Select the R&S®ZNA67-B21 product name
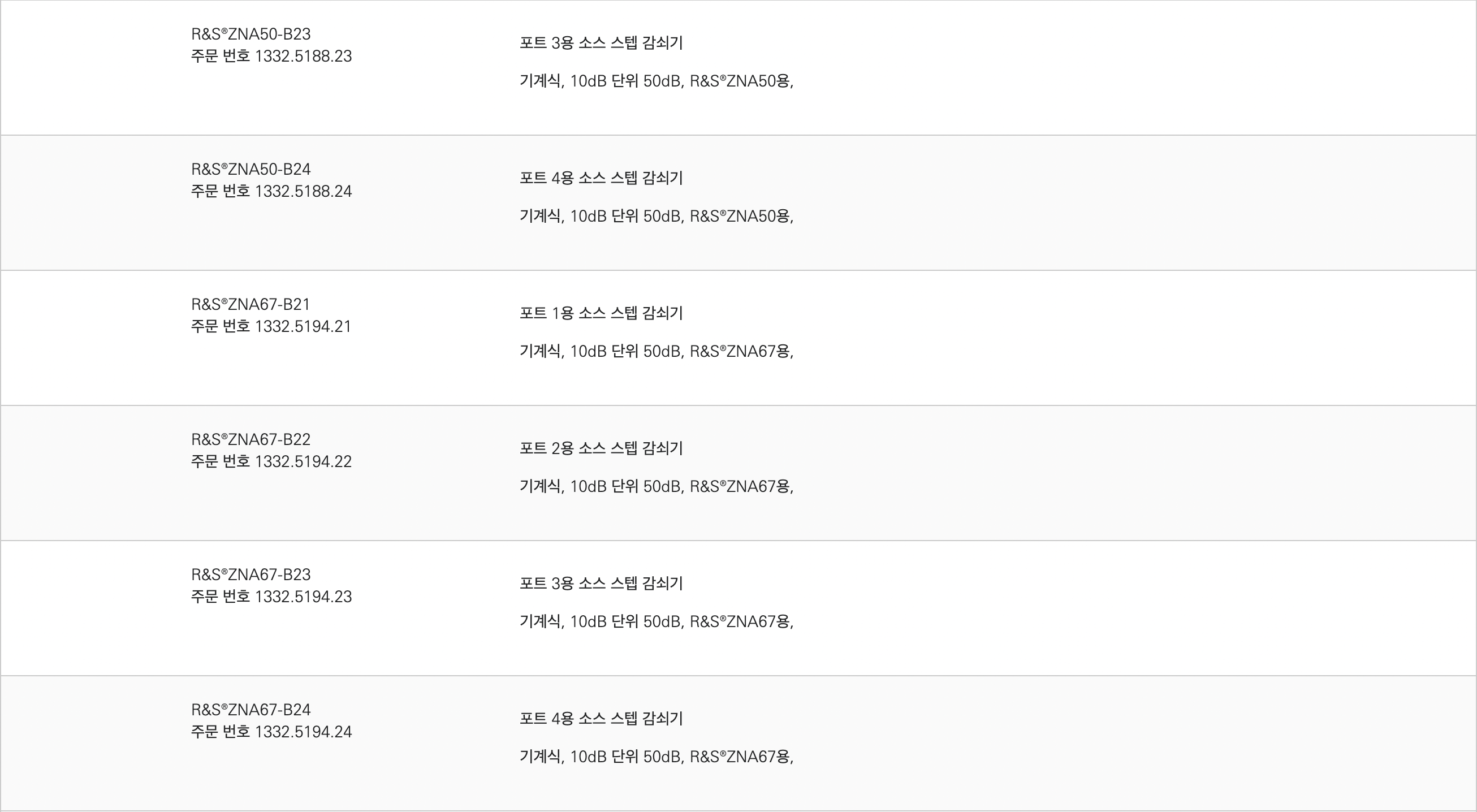This screenshot has height=812, width=1477. tap(251, 304)
